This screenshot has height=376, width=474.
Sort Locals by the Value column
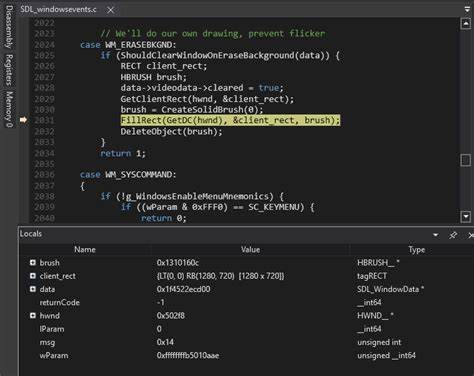point(250,250)
